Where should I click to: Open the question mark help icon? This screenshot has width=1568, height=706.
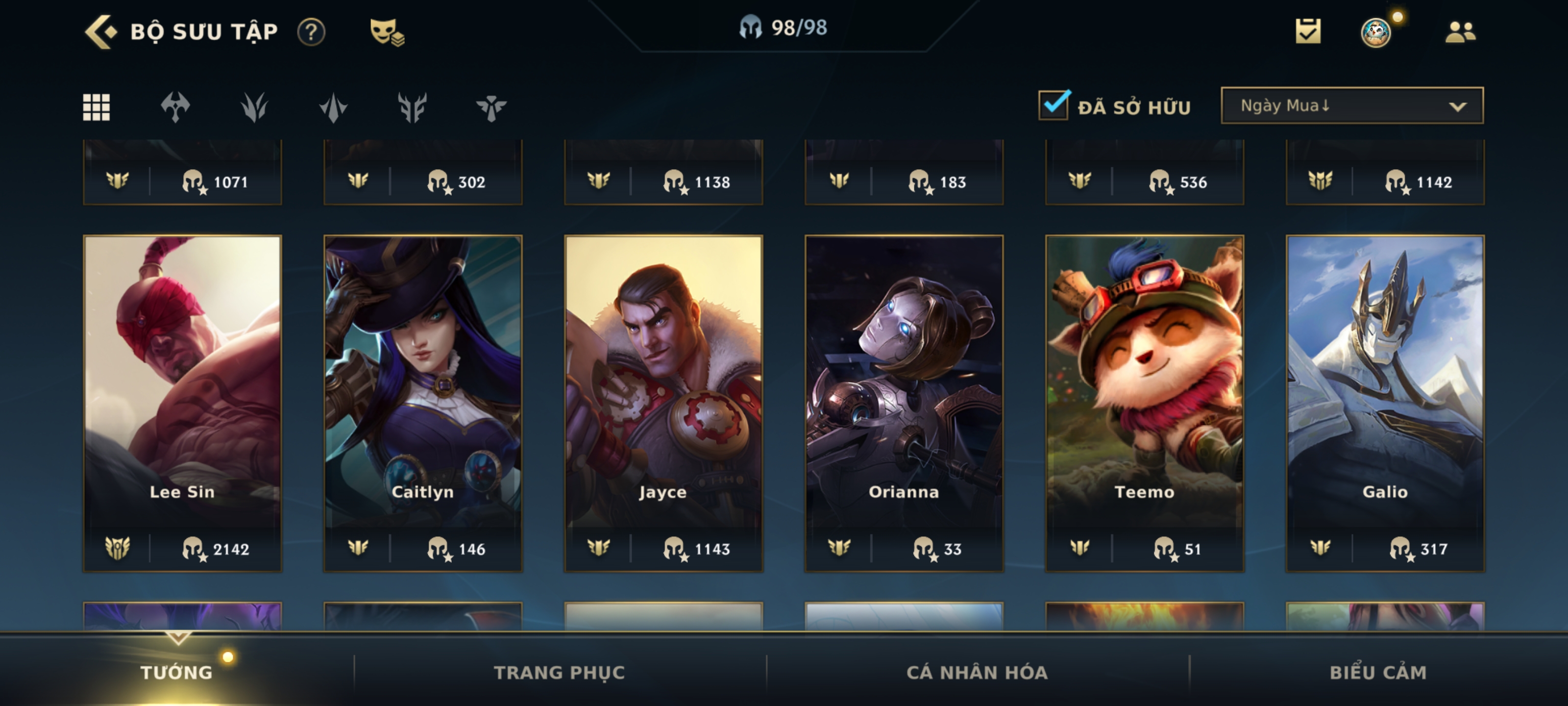[311, 32]
